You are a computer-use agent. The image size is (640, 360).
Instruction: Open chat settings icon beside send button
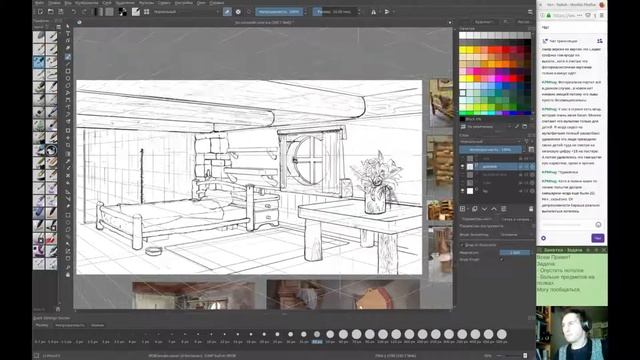coord(544,238)
